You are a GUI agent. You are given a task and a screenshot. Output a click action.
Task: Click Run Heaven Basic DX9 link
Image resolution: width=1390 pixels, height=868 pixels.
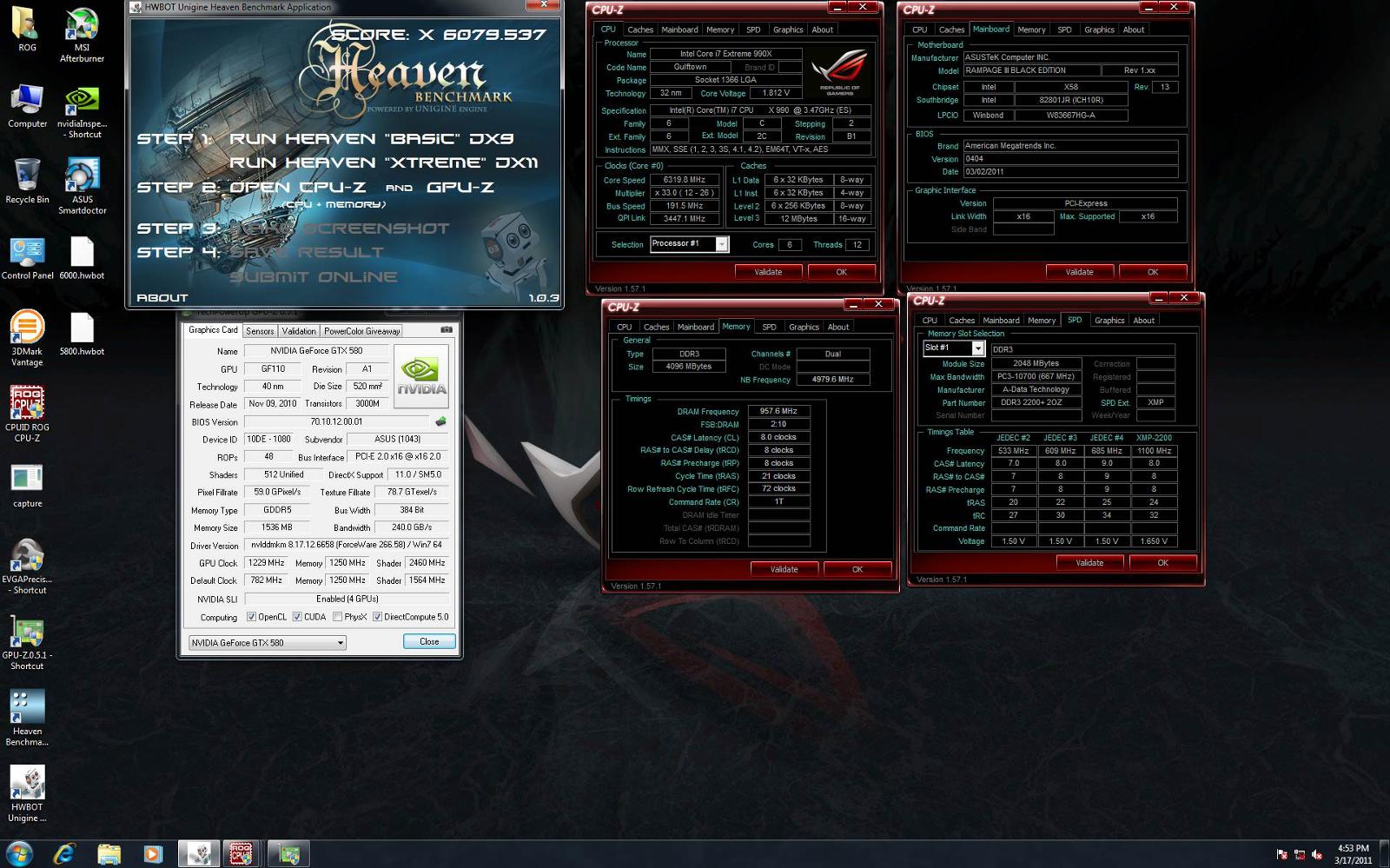[x=371, y=139]
